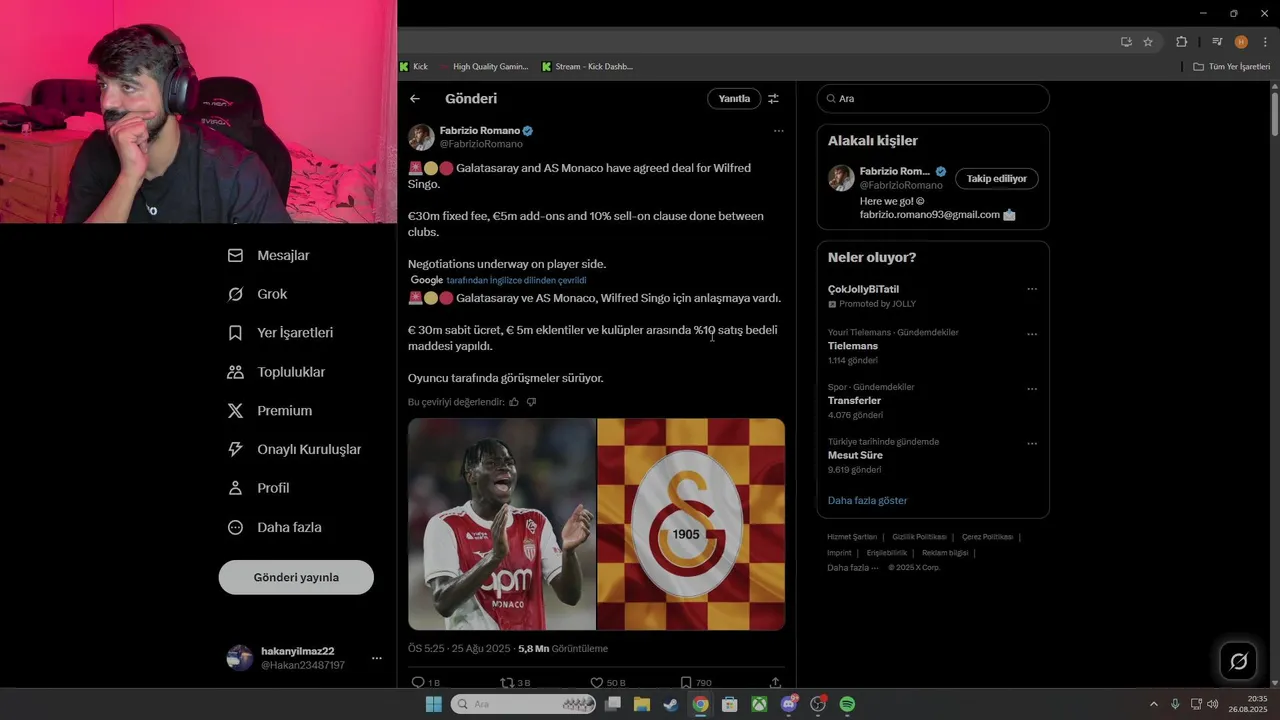Open Galatasaray logo image in the post
1280x720 pixels.
click(x=691, y=524)
